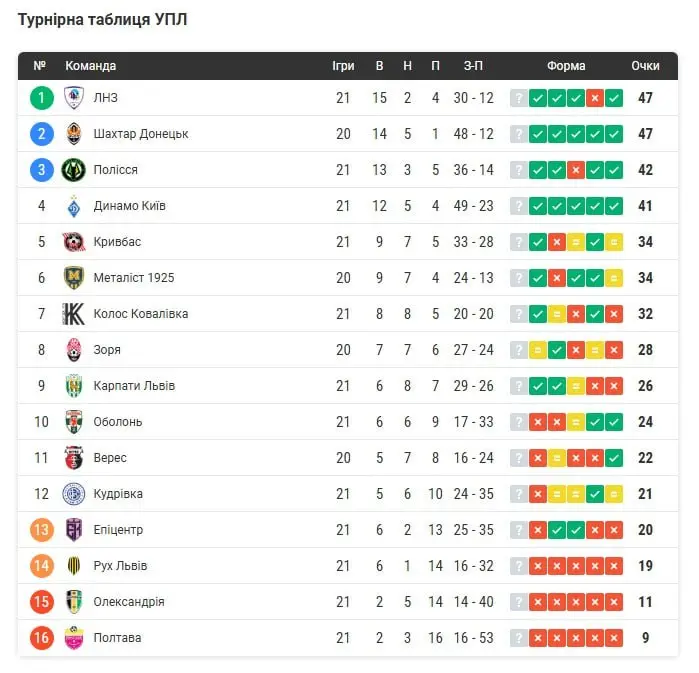Image resolution: width=699 pixels, height=673 pixels.
Task: Click green position badge number 1
Action: [x=41, y=98]
